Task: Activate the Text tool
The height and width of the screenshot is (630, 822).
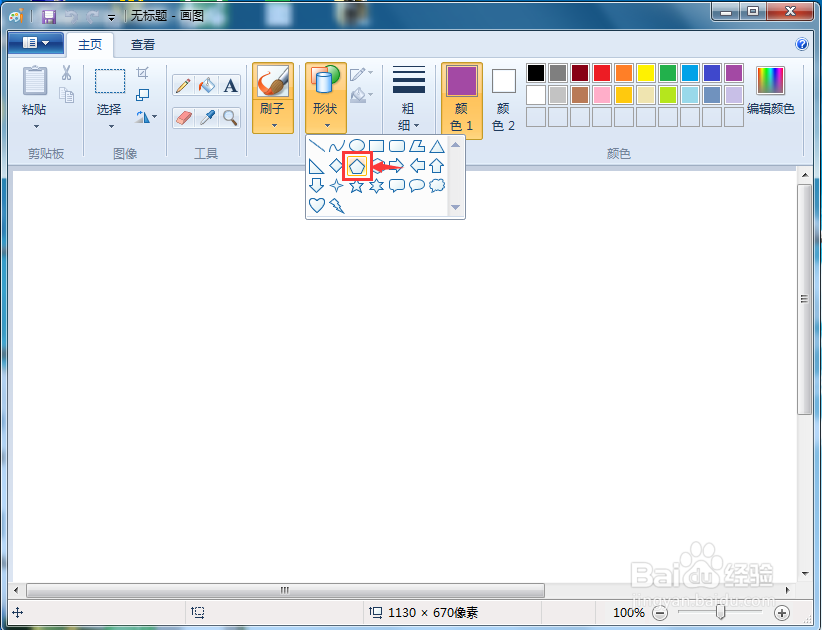Action: tap(230, 85)
